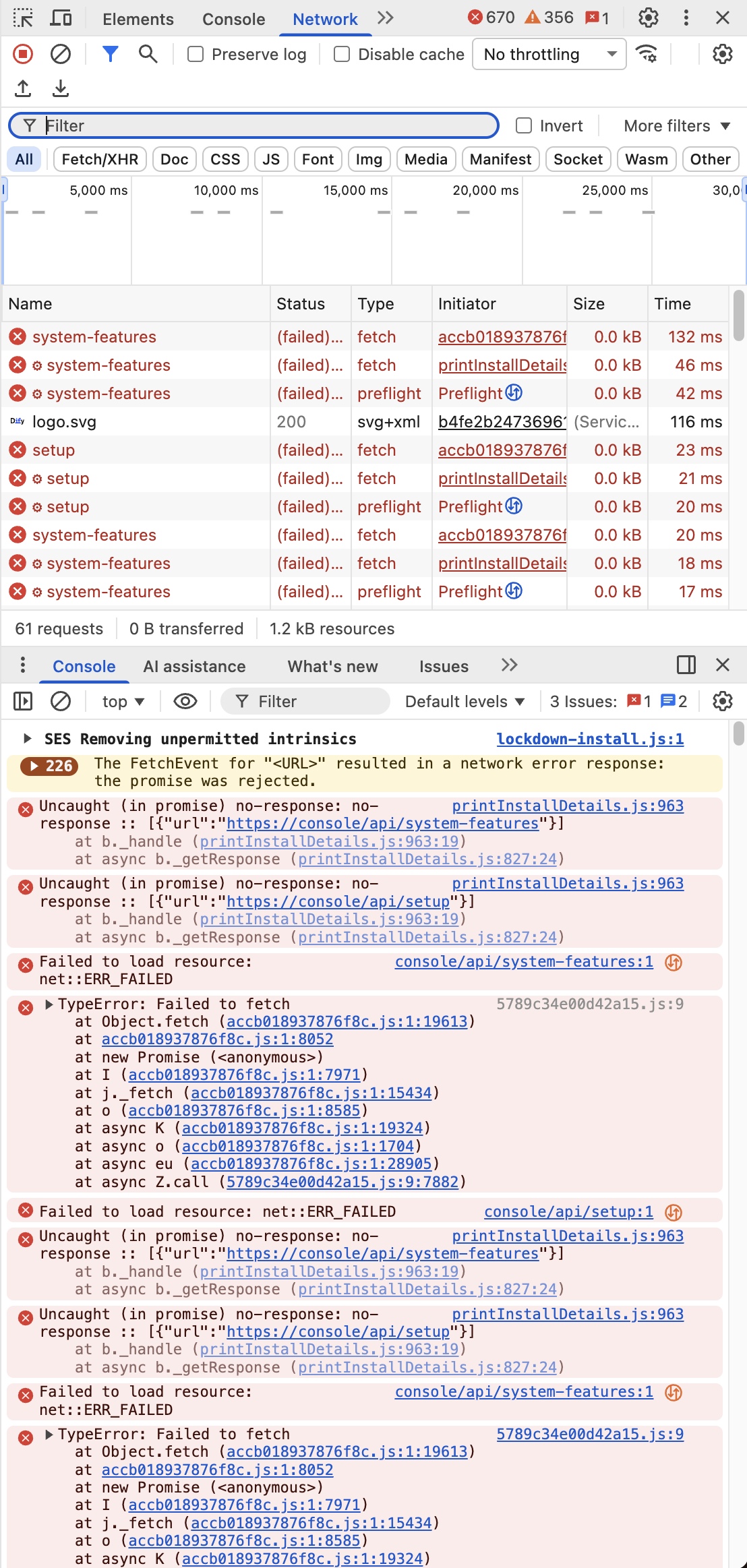Open the More filters dropdown
The image size is (747, 1568).
point(677,125)
